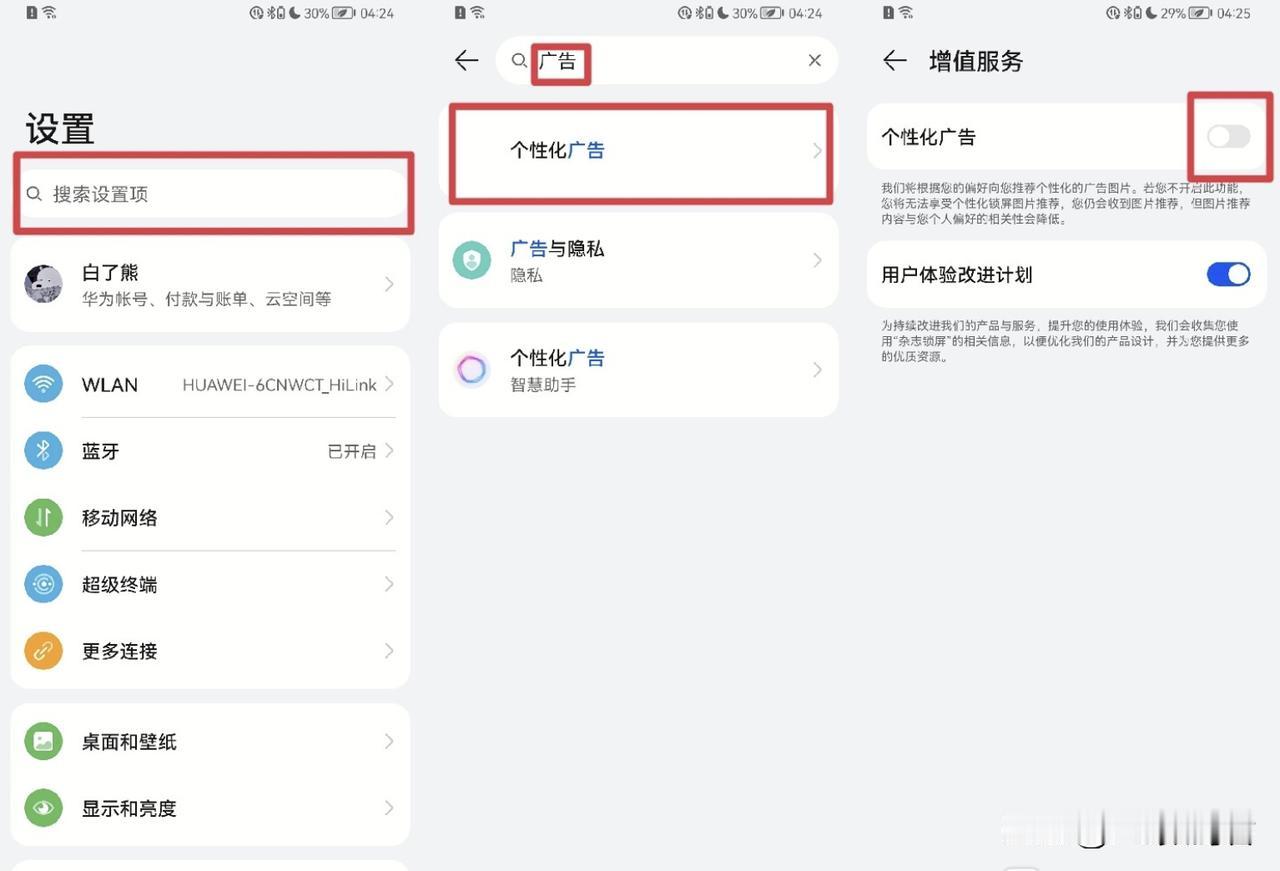Tap the blue Bluetooth icon
Viewport: 1280px width, 871px height.
(43, 451)
